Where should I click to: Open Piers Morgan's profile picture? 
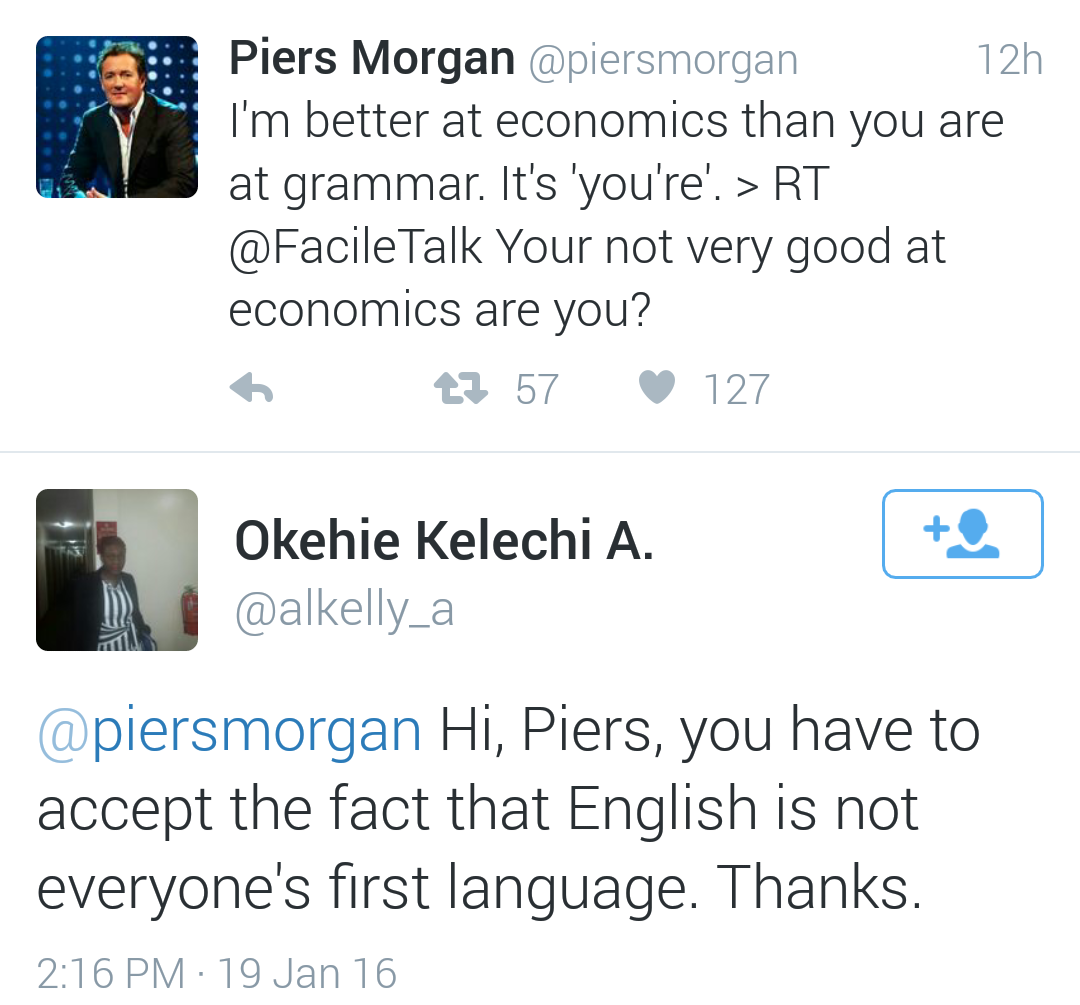click(x=116, y=116)
